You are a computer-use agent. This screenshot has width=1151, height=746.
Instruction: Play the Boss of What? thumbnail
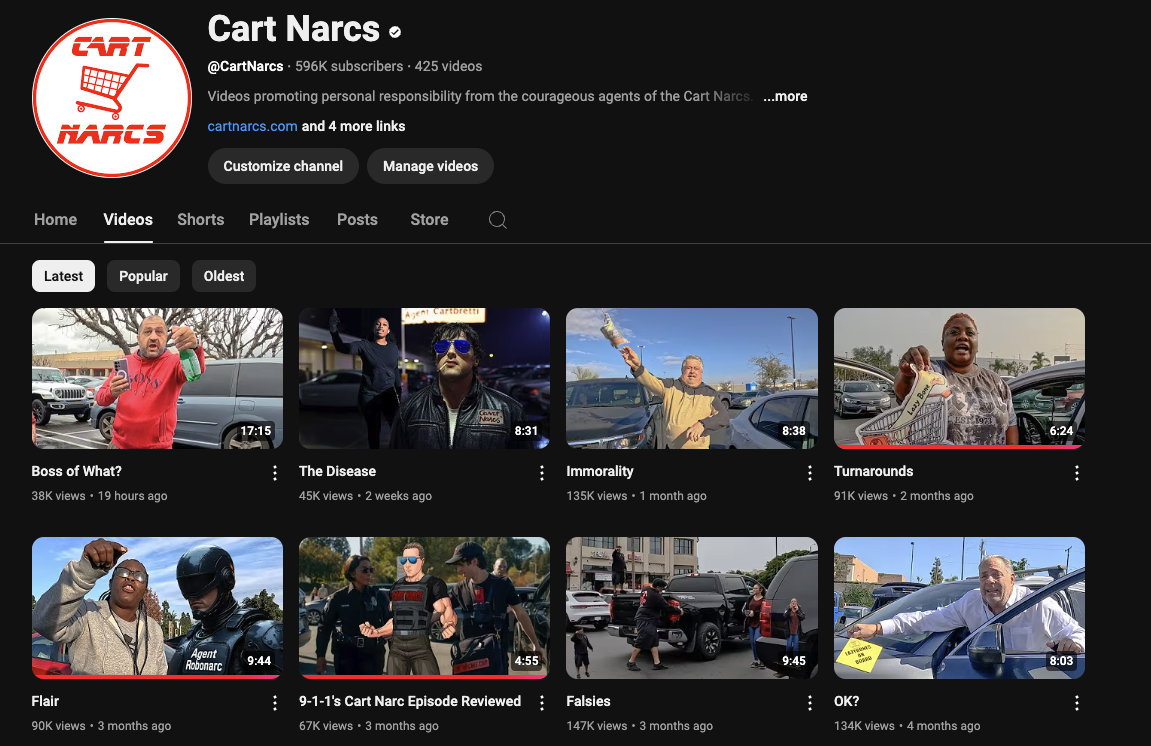157,378
